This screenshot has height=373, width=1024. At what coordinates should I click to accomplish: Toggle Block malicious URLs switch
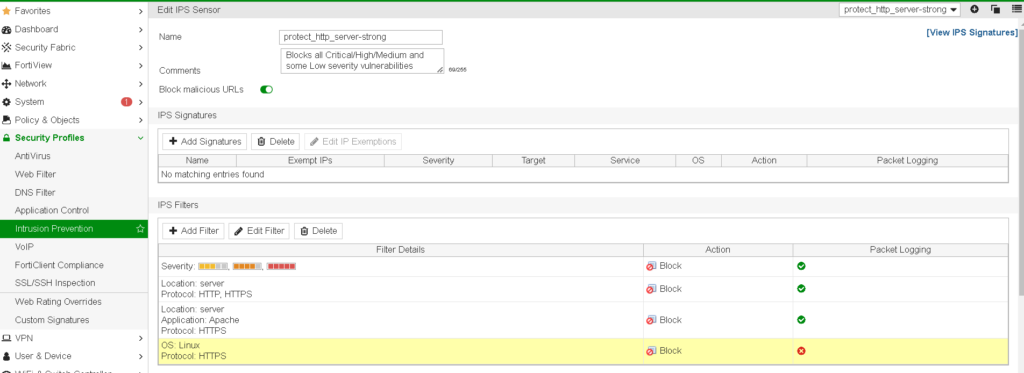(266, 89)
